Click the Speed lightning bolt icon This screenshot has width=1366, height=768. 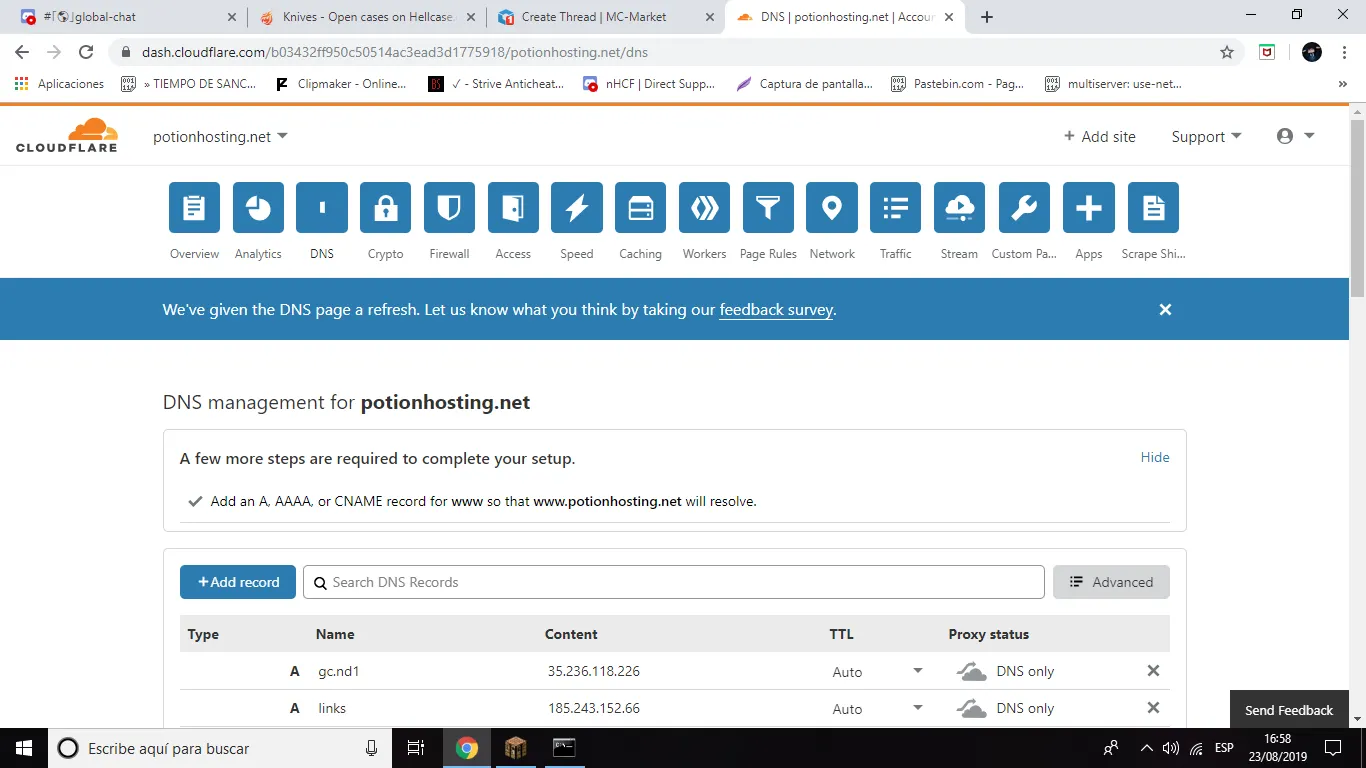point(577,208)
